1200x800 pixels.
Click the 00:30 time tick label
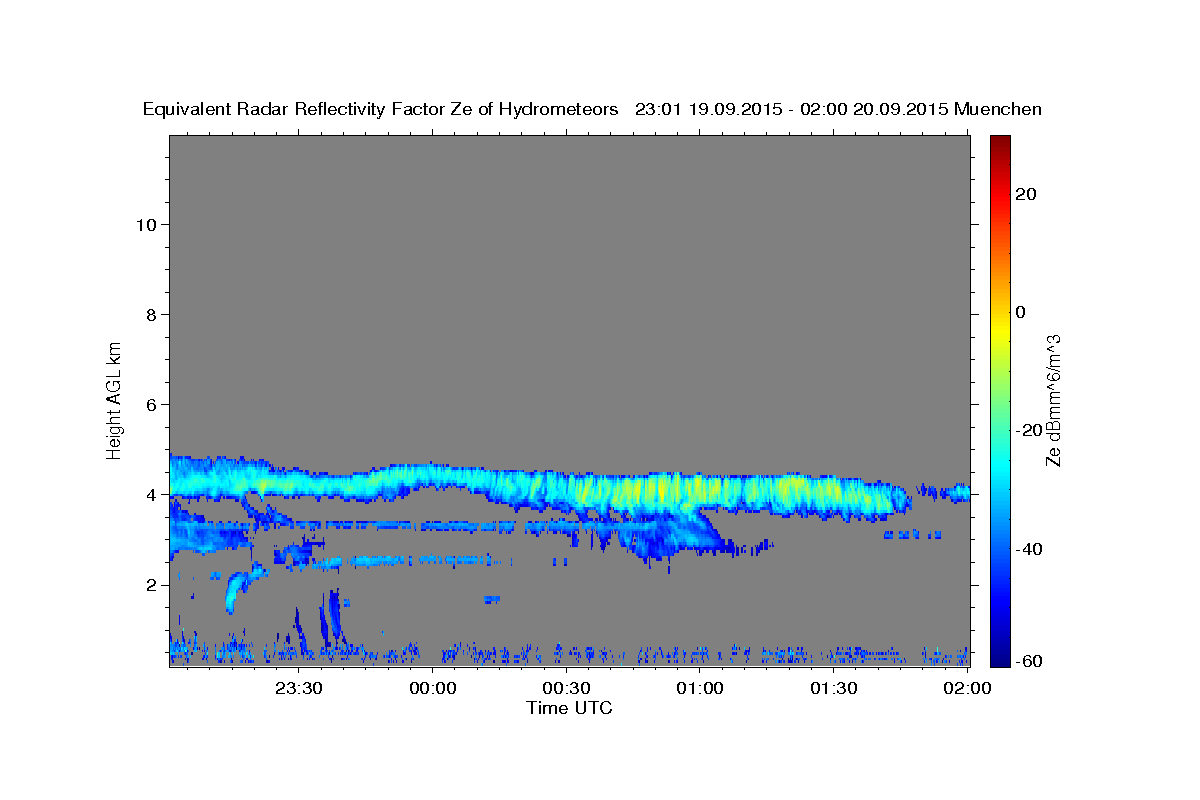pos(568,688)
